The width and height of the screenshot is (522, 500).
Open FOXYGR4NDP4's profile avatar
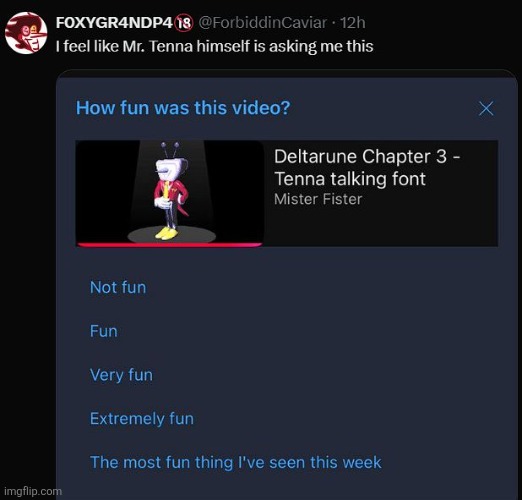point(26,33)
